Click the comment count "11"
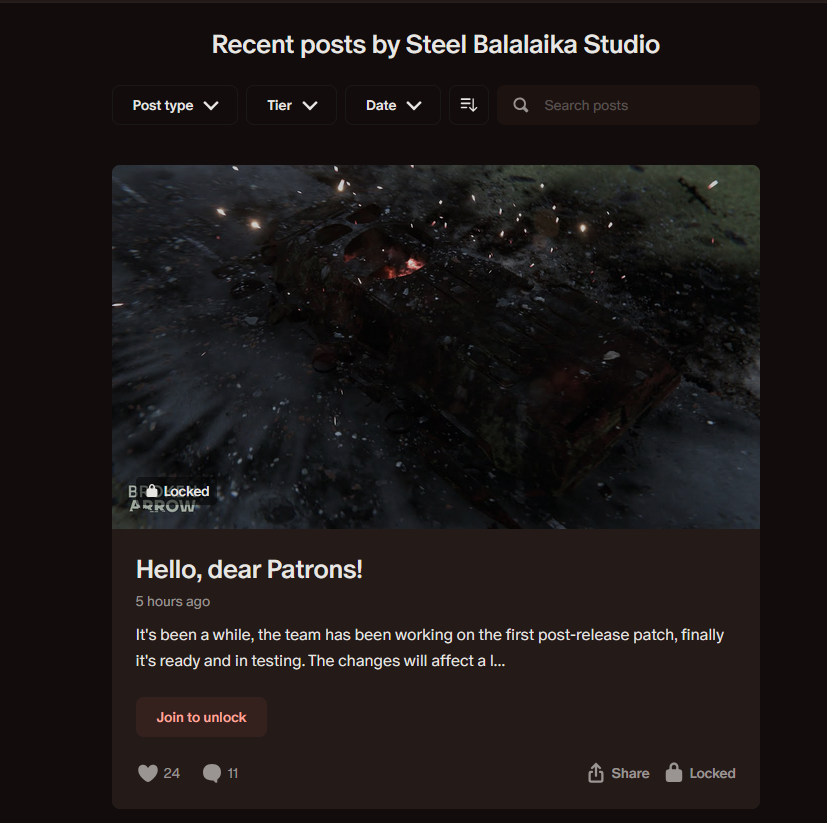Viewport: 827px width, 823px height. click(x=233, y=773)
